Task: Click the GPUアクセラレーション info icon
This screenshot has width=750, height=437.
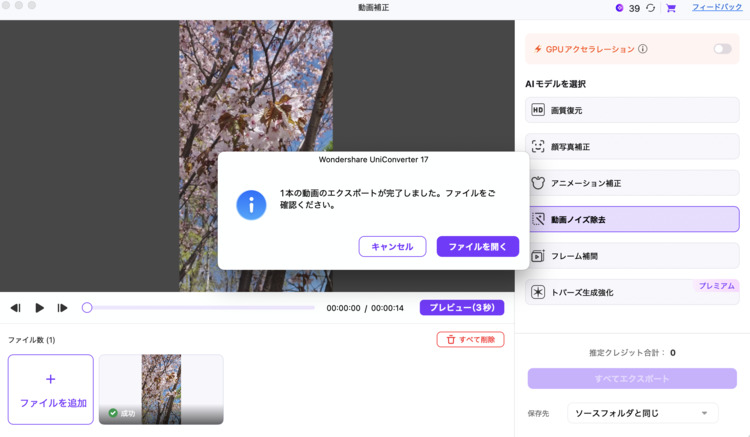Action: coord(643,49)
